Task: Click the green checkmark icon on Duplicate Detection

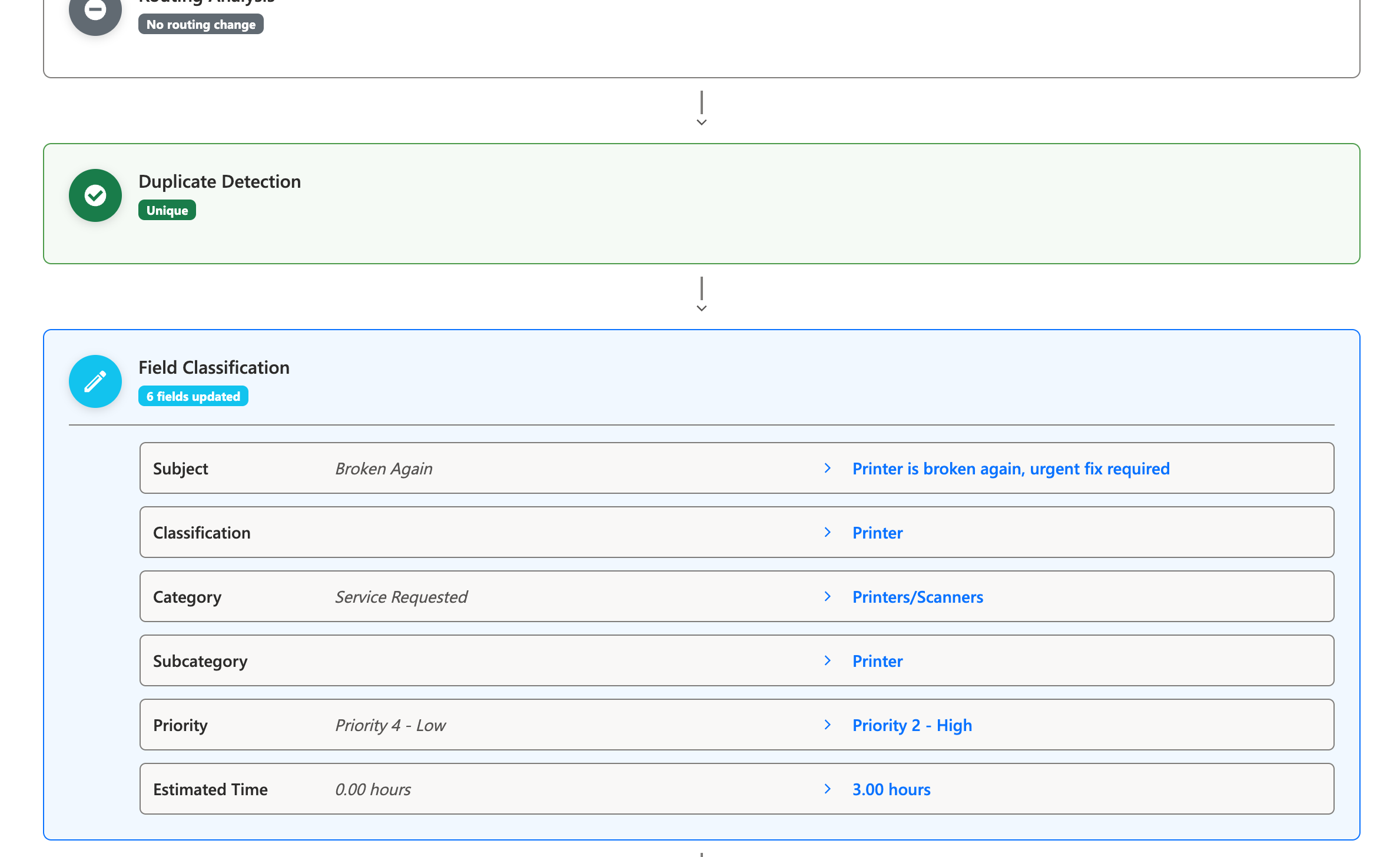Action: 95,195
